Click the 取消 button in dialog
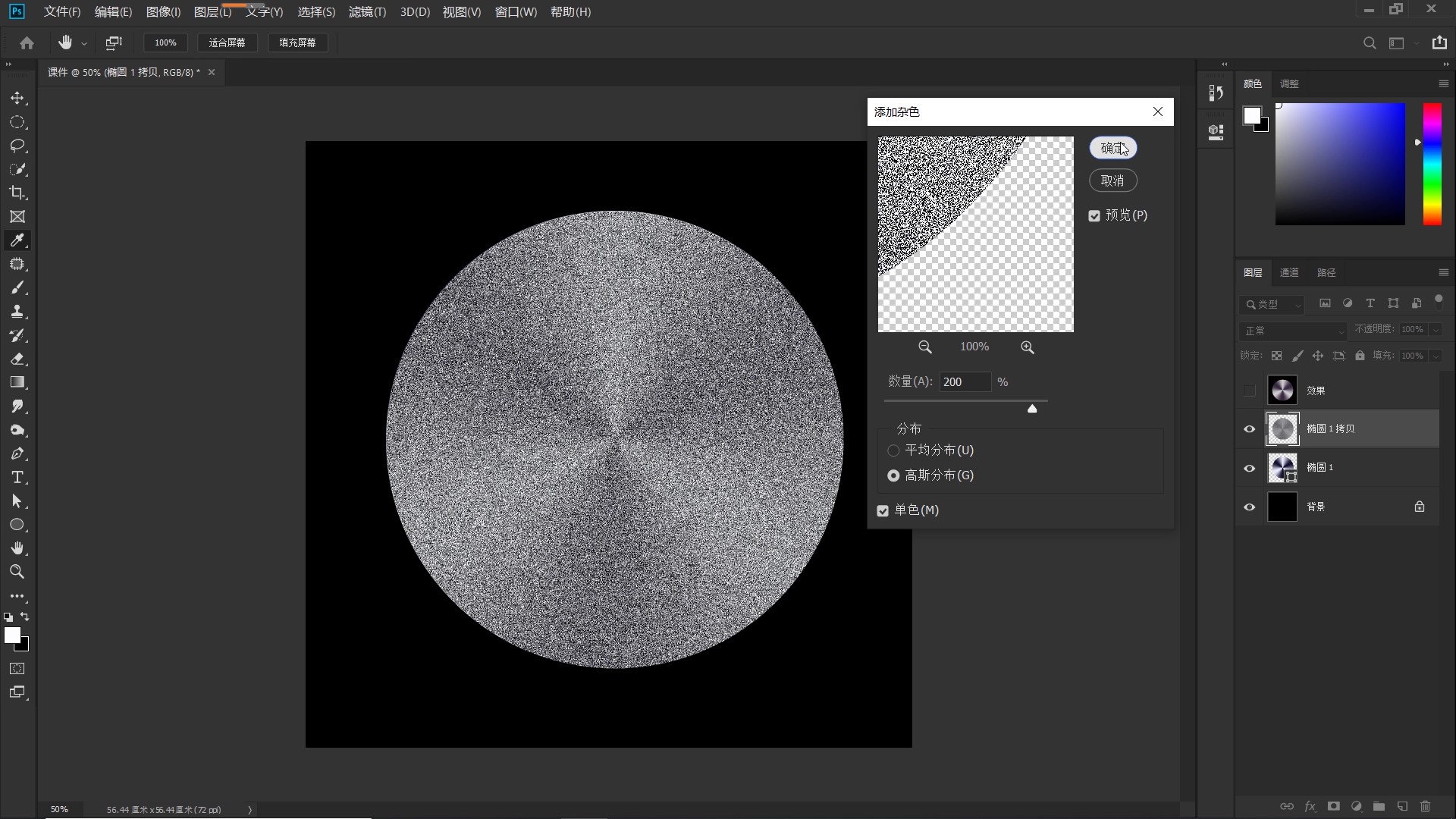The height and width of the screenshot is (819, 1456). click(x=1113, y=180)
